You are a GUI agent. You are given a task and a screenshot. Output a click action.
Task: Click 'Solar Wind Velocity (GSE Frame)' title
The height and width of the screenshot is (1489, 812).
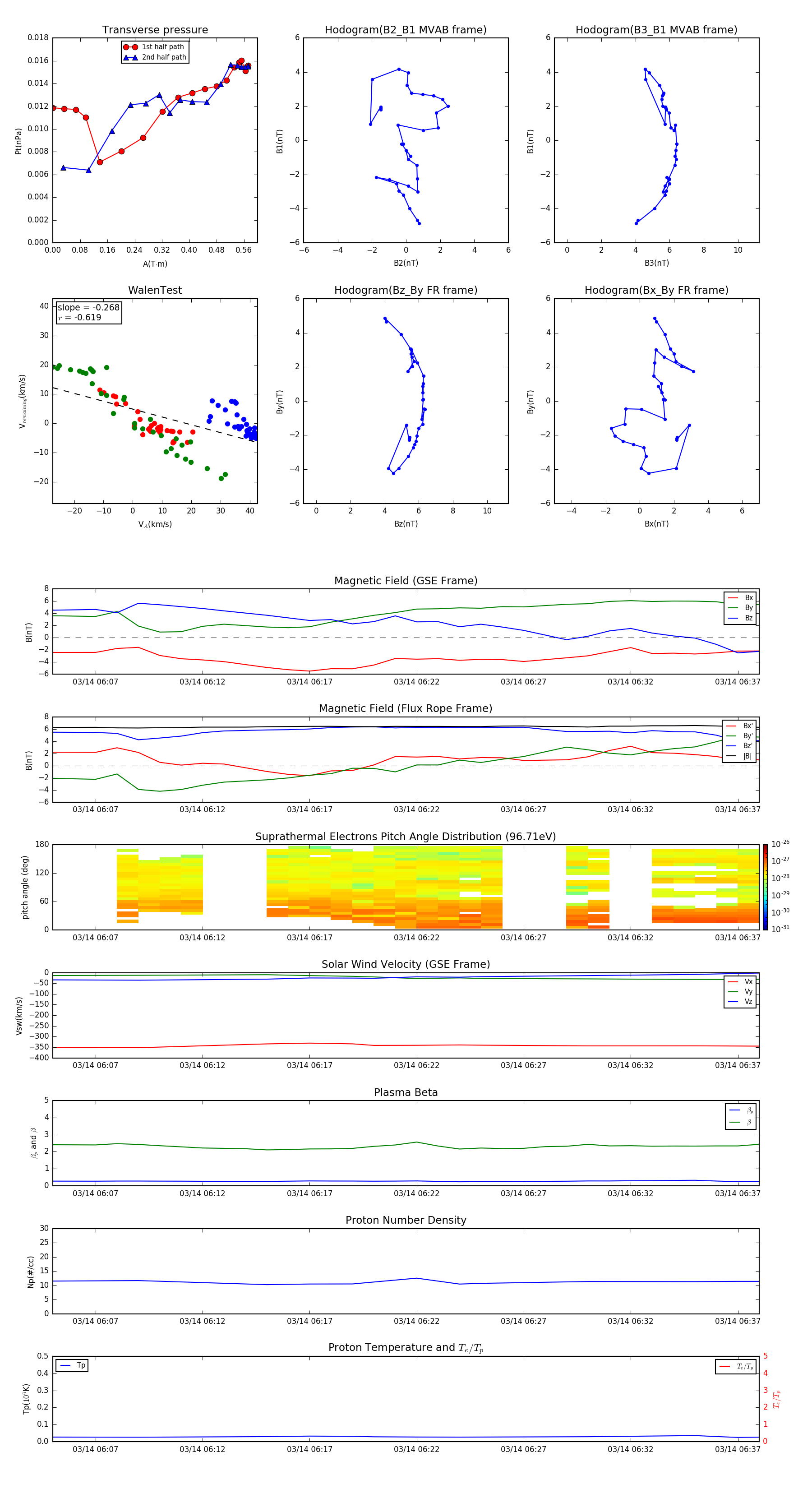[x=406, y=964]
